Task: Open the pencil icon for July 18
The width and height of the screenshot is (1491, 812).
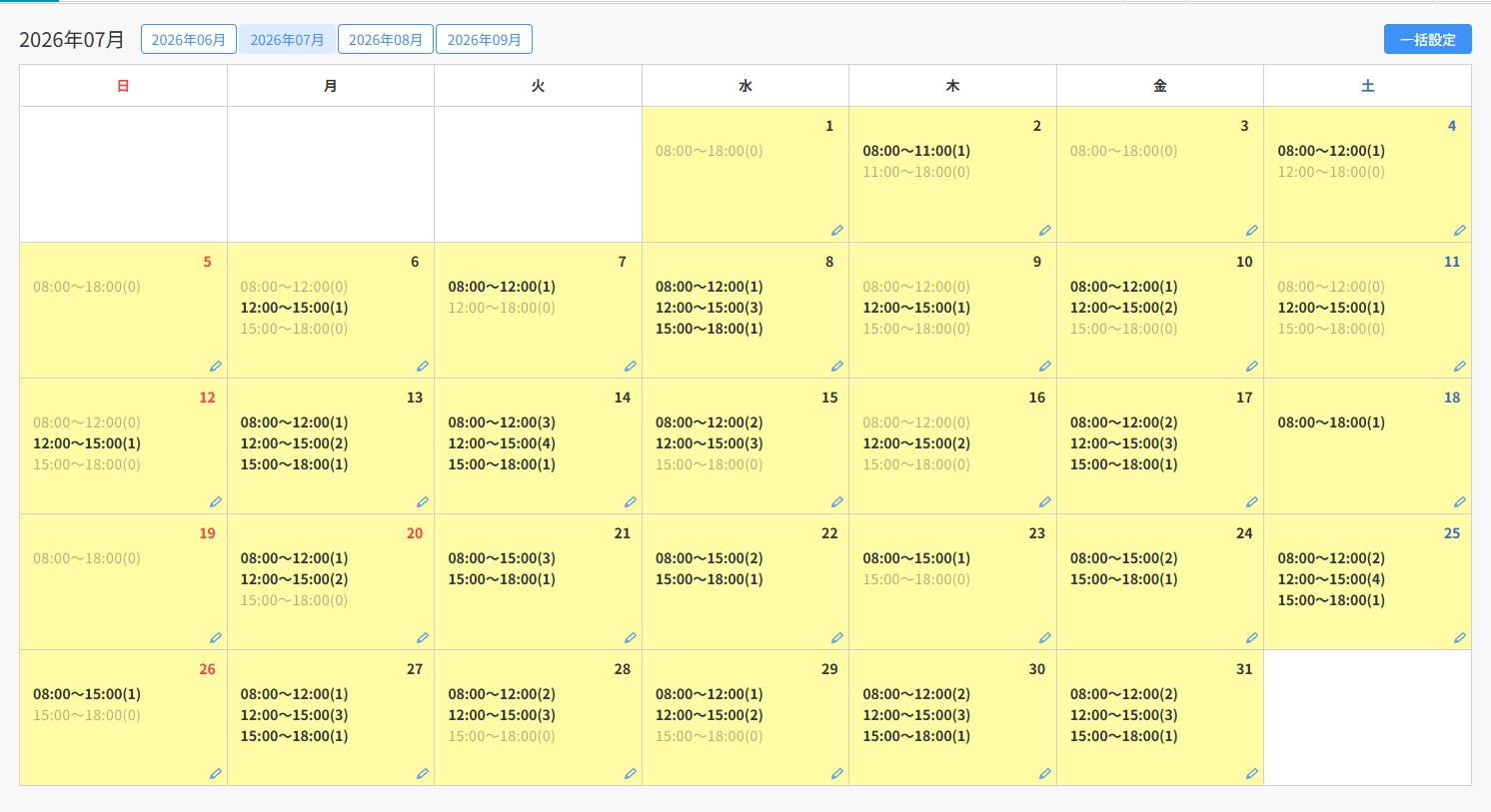Action: pos(1460,502)
